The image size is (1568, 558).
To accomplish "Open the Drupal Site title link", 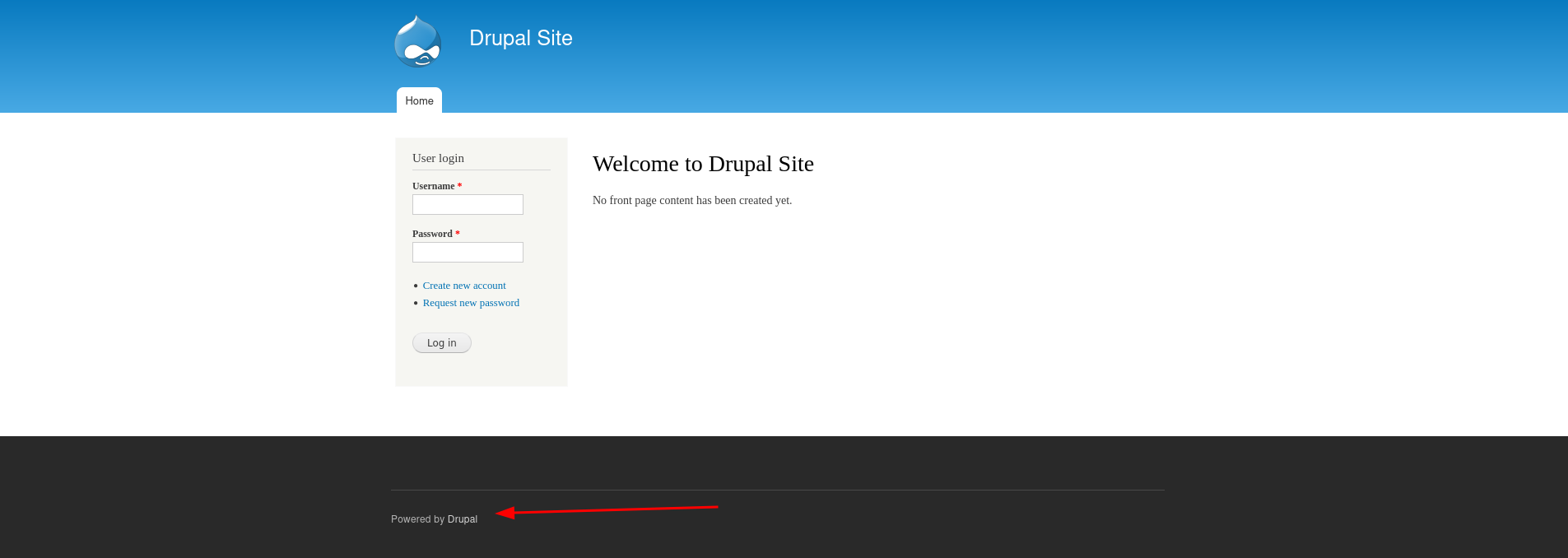I will (x=521, y=38).
